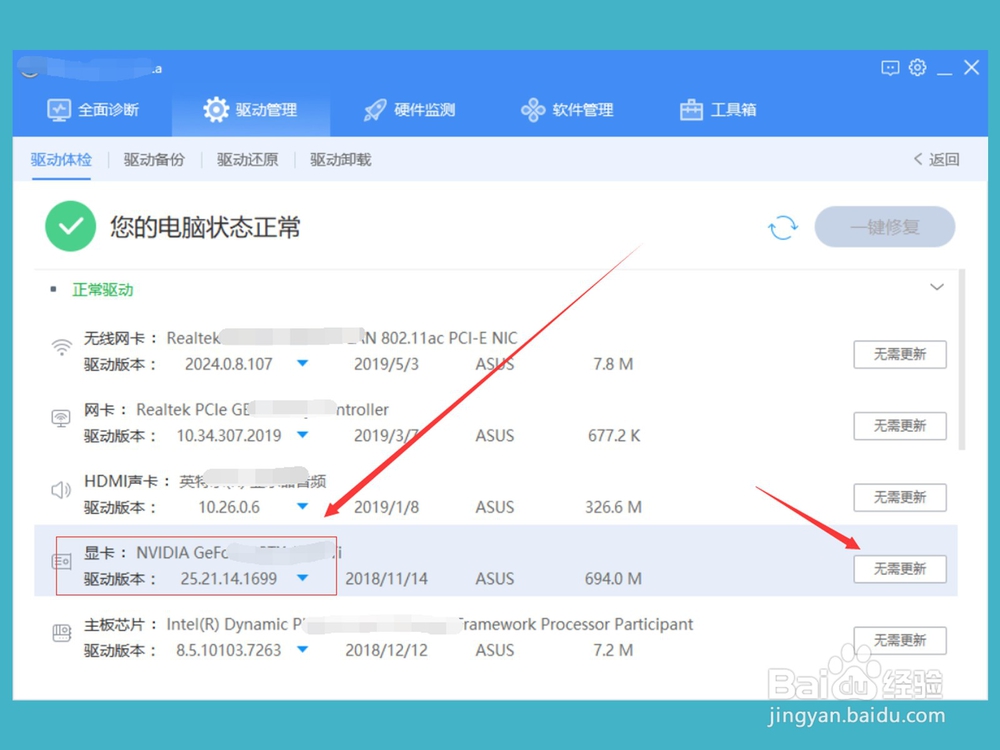
Task: Expand the NVIDIA driver version dropdown
Action: click(x=302, y=578)
